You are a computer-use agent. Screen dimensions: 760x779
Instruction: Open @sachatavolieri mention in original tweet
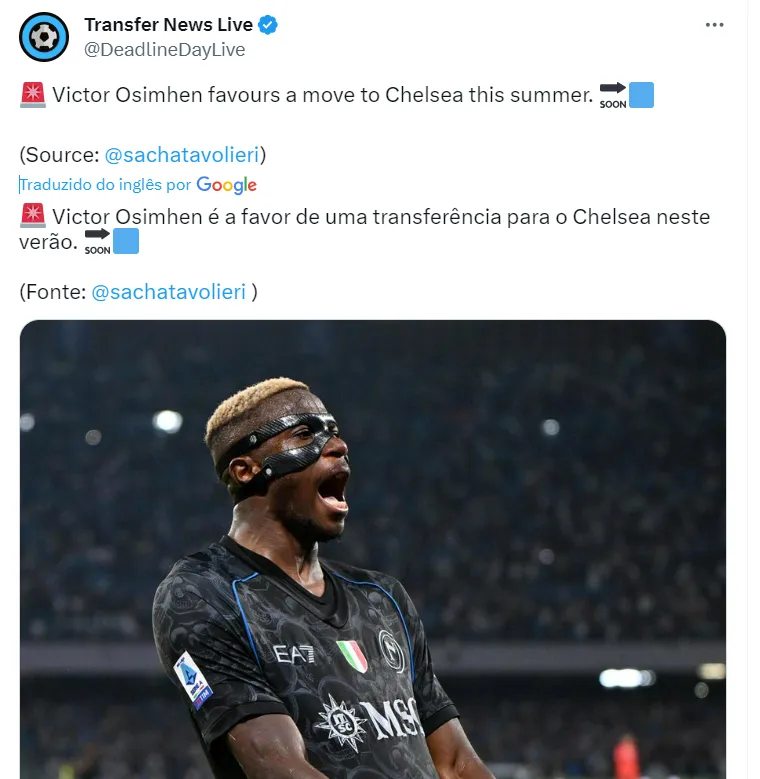click(x=182, y=155)
